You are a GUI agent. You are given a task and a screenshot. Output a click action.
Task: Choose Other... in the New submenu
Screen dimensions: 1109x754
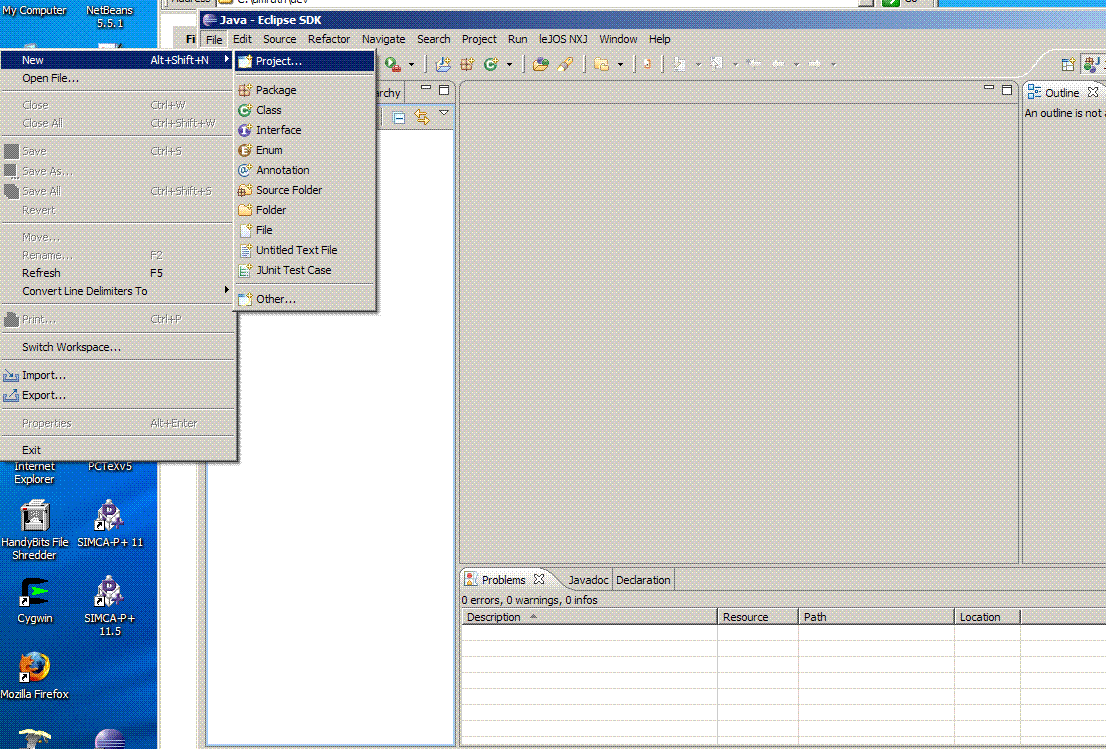coord(306,299)
